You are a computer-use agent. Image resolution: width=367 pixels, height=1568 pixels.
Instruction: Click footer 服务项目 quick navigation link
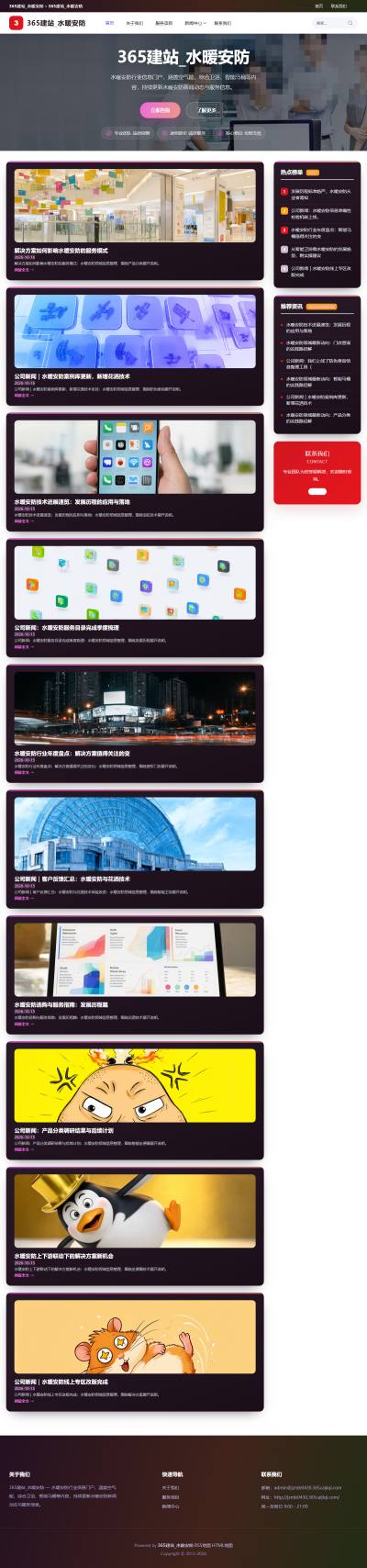click(x=171, y=1497)
